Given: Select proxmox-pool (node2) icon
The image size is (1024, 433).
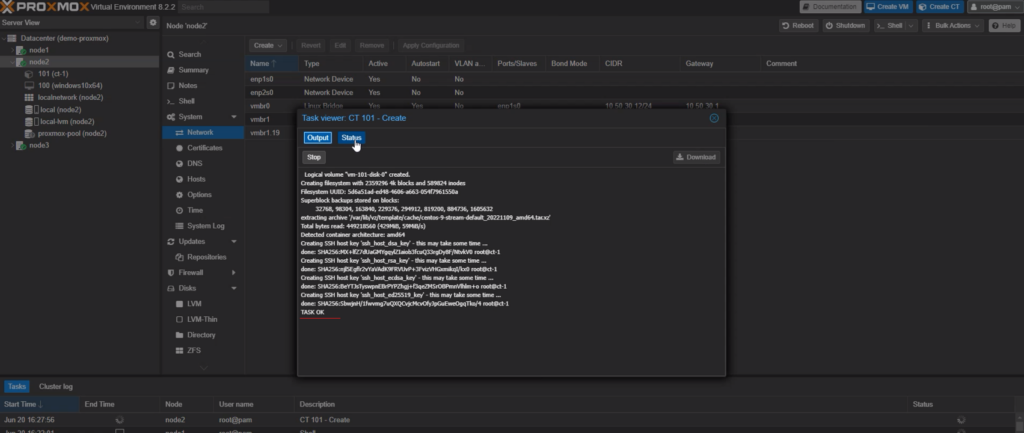Looking at the screenshot, I should pyautogui.click(x=29, y=133).
